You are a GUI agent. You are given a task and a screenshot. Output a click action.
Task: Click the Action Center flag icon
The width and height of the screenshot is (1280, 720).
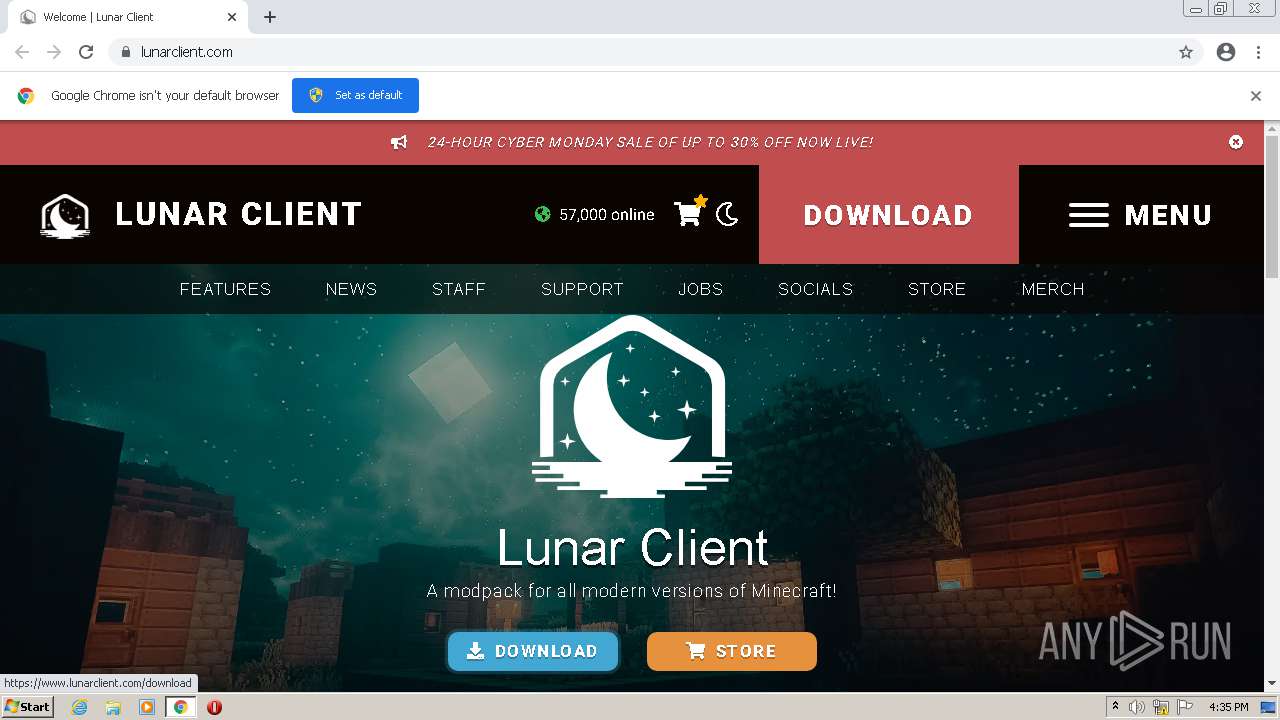coord(1185,707)
